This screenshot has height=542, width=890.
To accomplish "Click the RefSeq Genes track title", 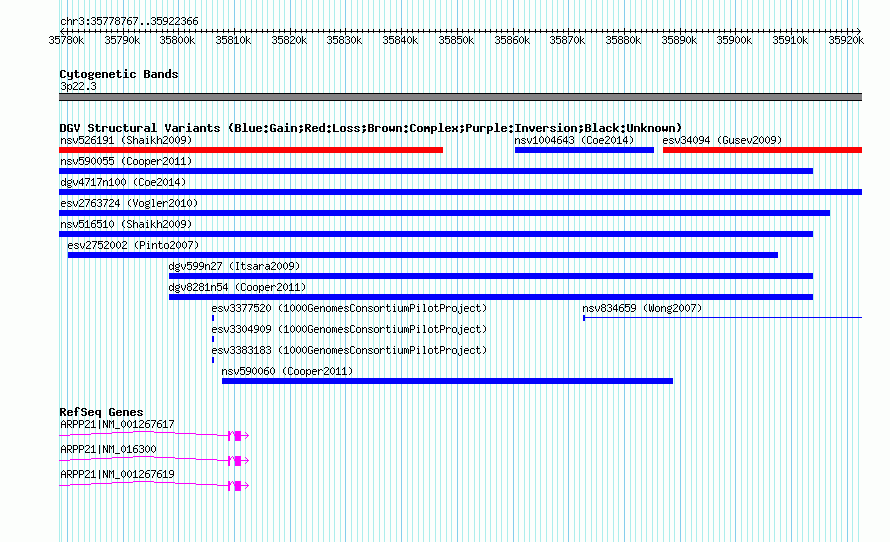I will pyautogui.click(x=102, y=413).
